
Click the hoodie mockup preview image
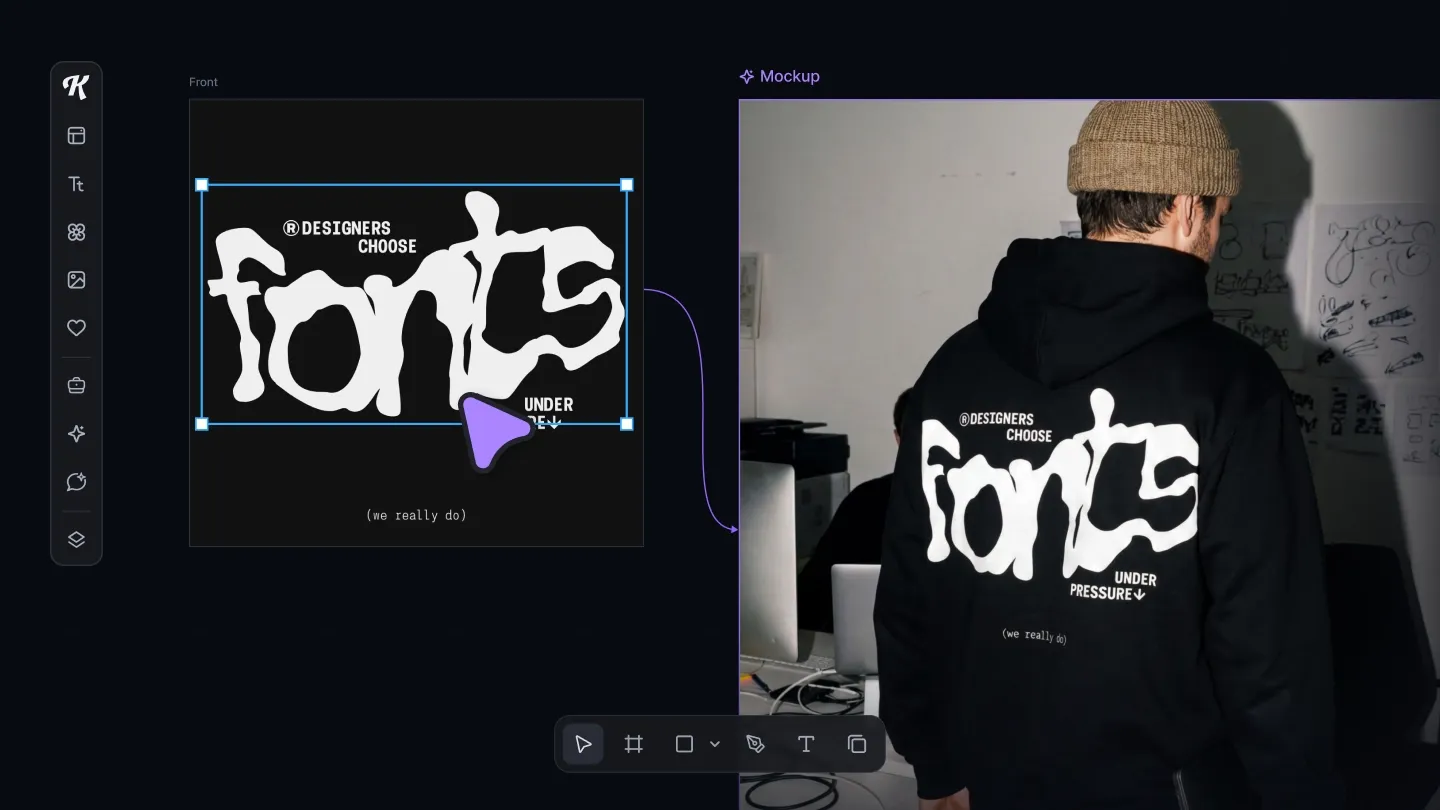pos(1089,454)
